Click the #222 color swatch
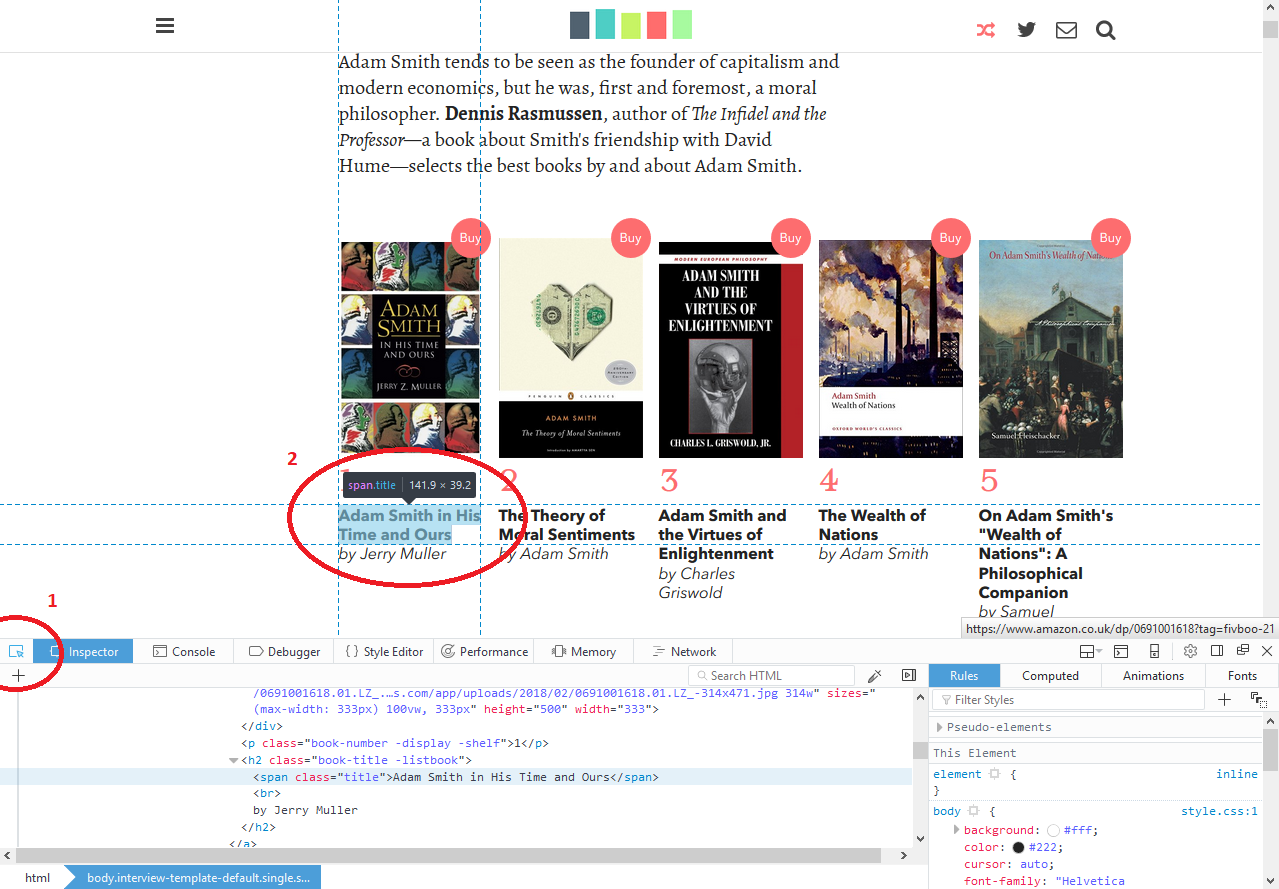The width and height of the screenshot is (1279, 889). point(1018,847)
